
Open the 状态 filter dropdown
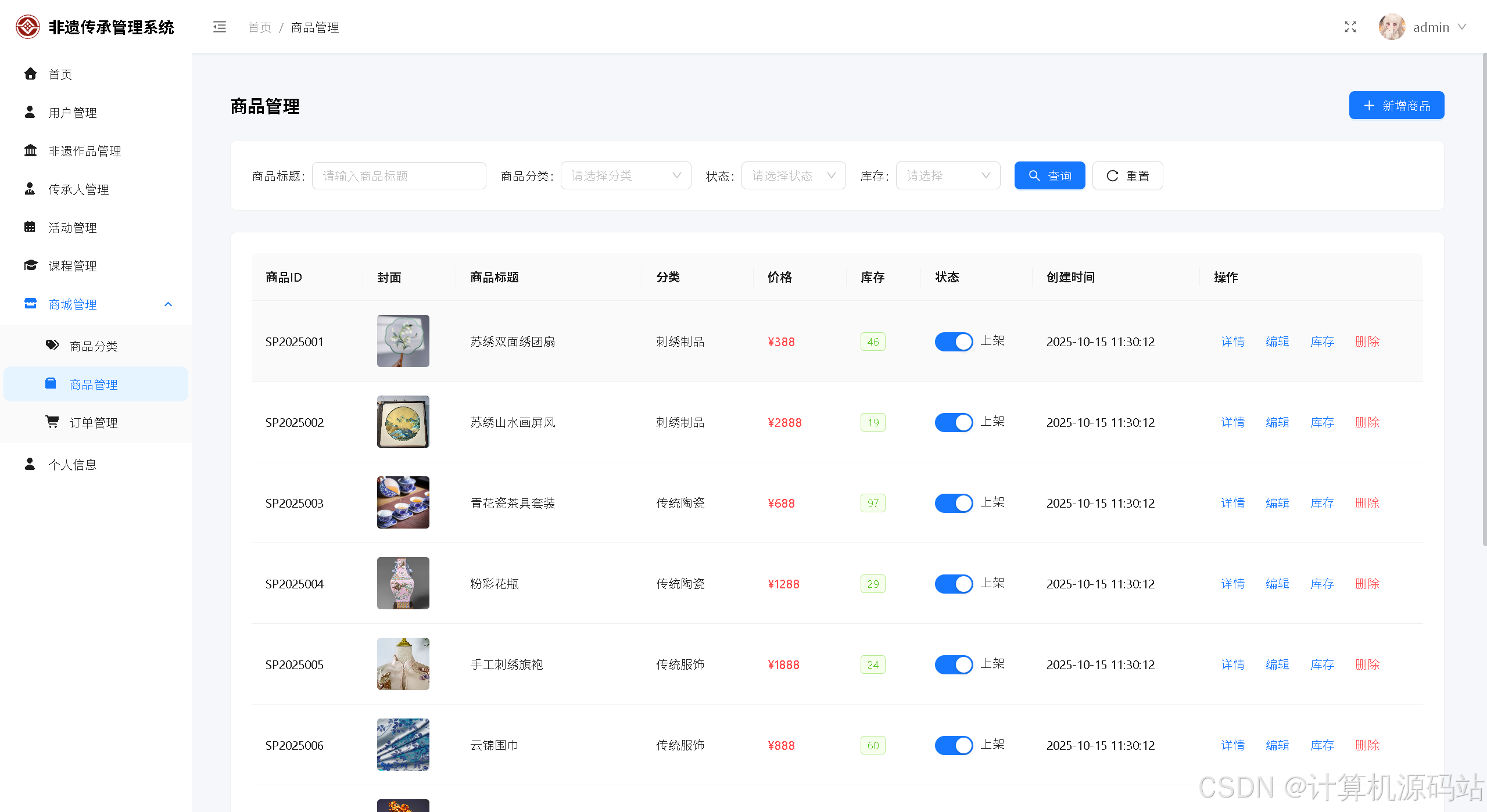(x=793, y=175)
